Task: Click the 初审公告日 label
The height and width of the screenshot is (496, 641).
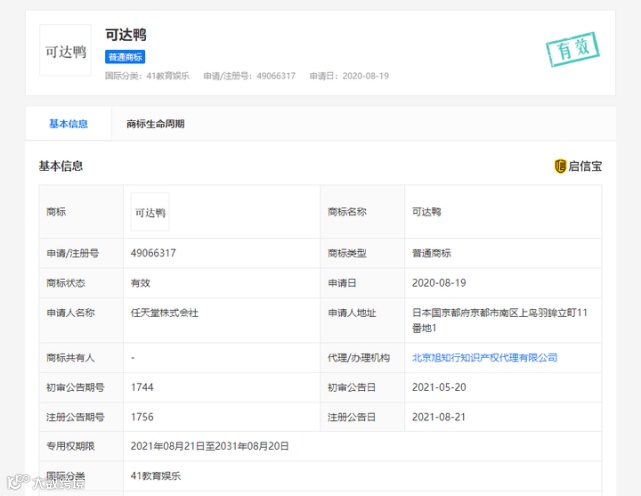Action: pyautogui.click(x=352, y=387)
